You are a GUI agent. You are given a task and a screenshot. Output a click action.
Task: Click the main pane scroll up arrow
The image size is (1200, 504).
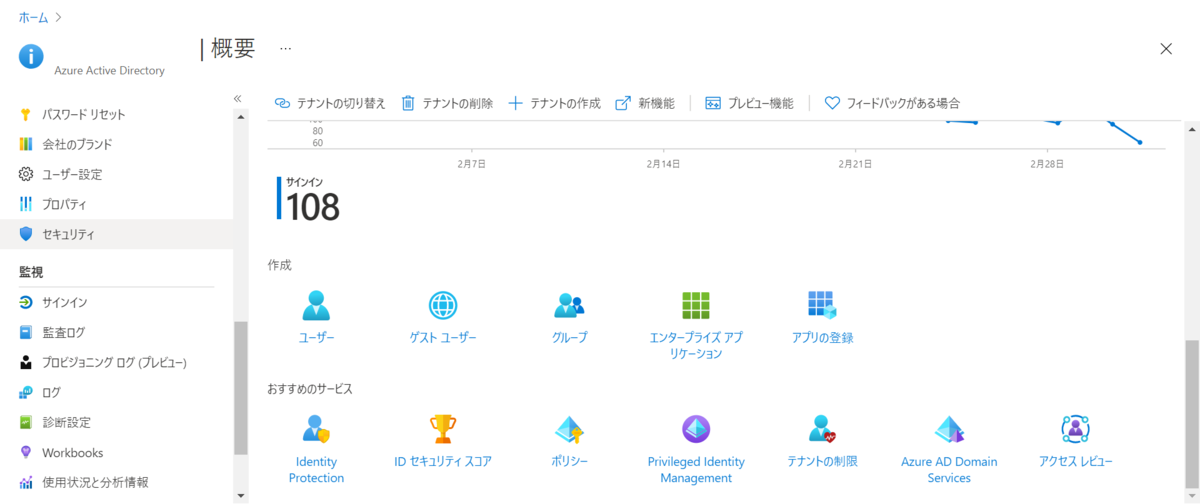[x=1190, y=131]
